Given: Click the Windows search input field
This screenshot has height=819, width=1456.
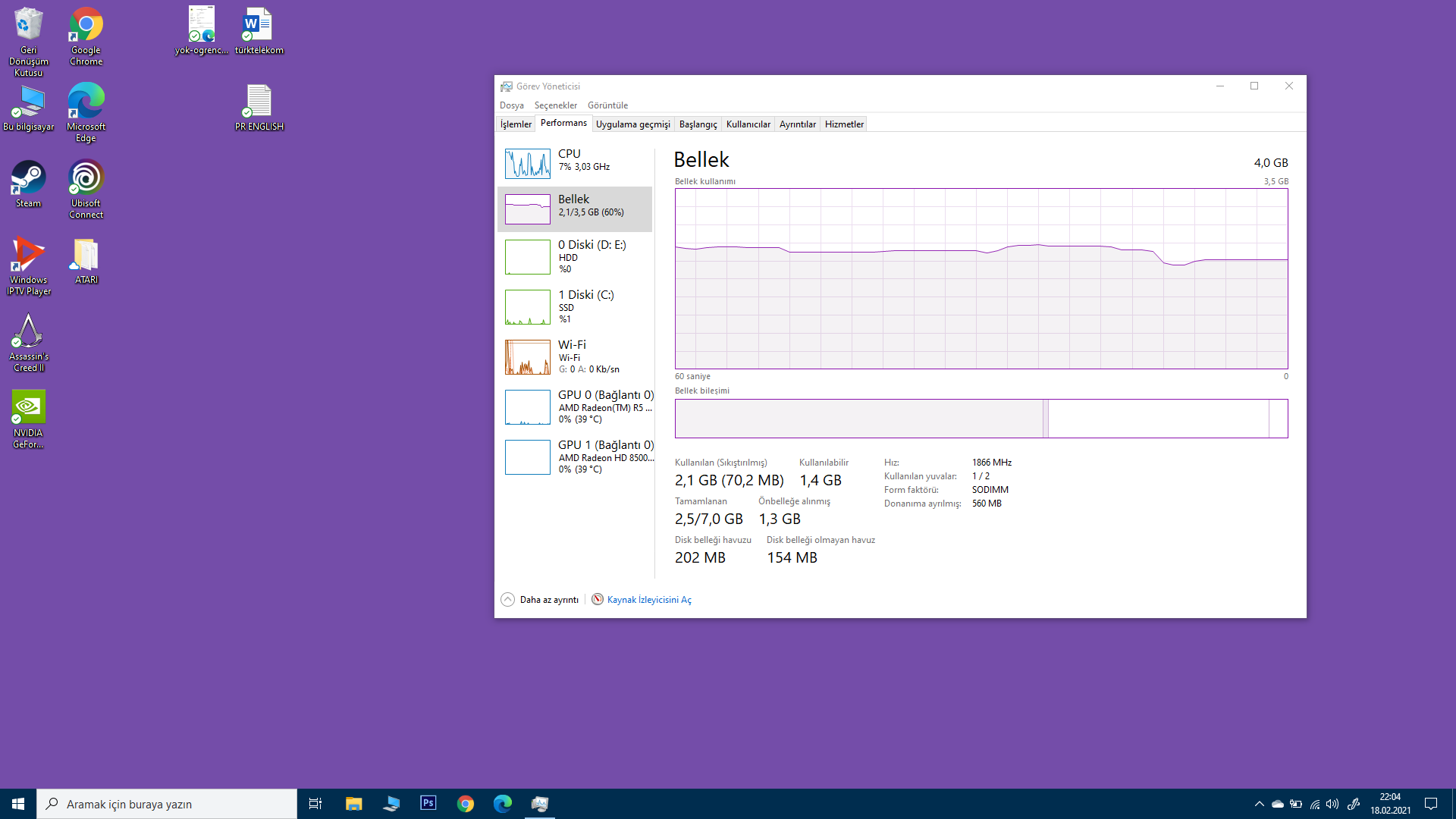Looking at the screenshot, I should [167, 804].
